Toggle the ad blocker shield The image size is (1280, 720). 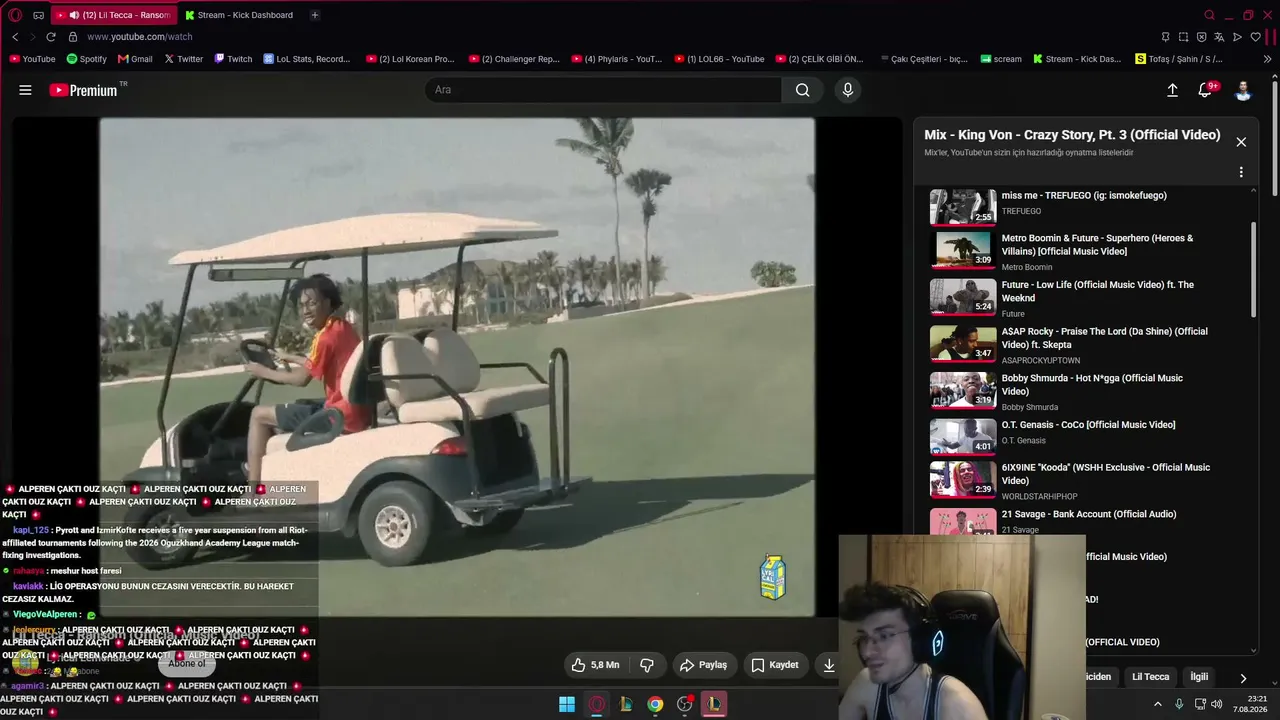1201,37
